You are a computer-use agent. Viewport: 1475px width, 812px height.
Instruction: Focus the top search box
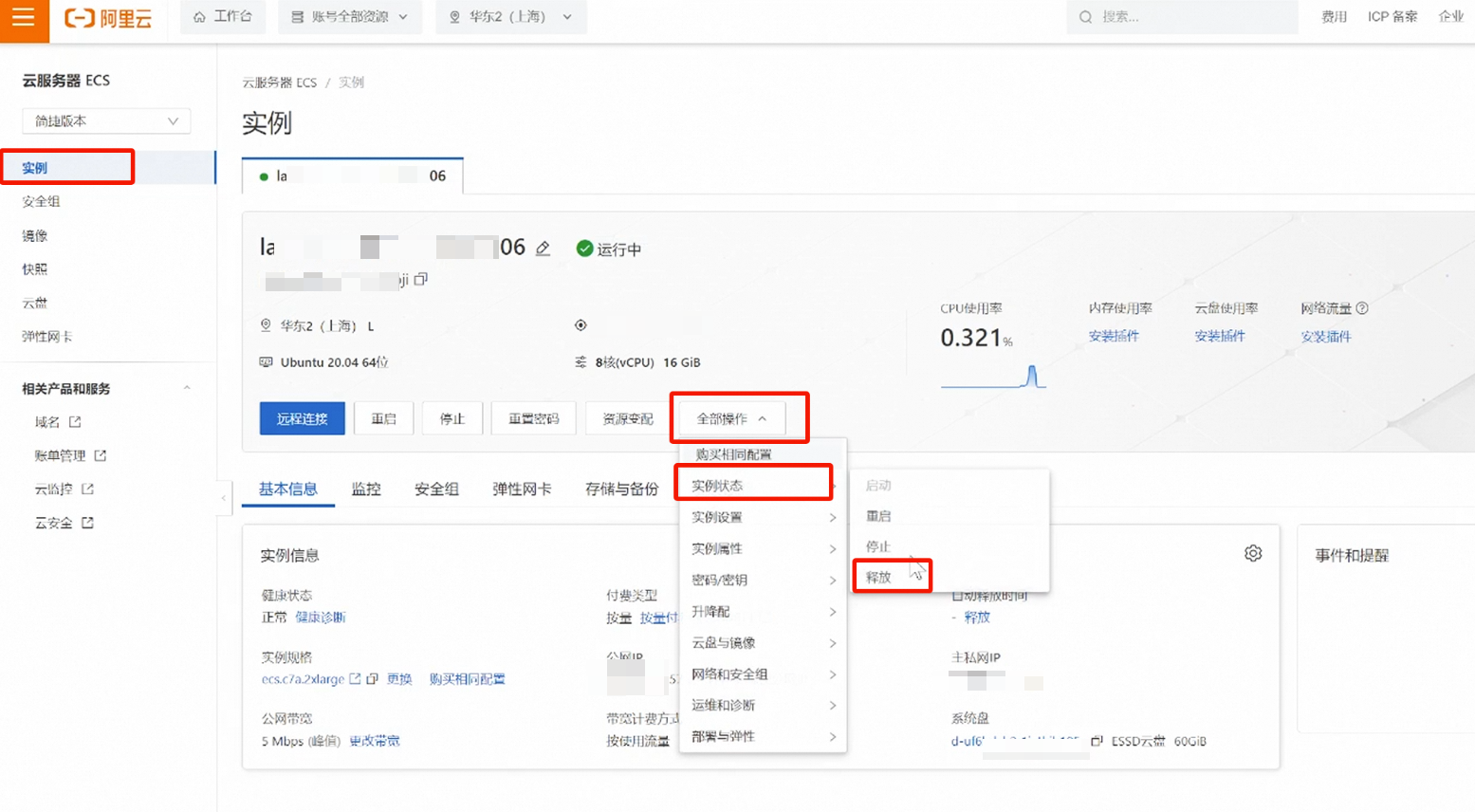point(1183,17)
